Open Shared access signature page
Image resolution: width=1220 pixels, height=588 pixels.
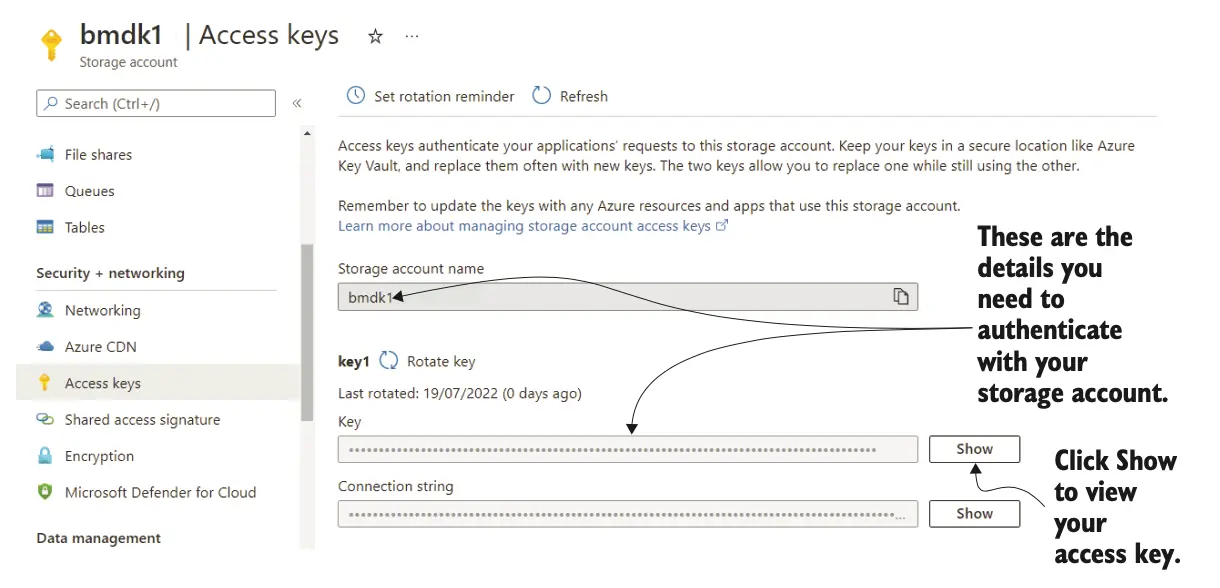pos(142,420)
